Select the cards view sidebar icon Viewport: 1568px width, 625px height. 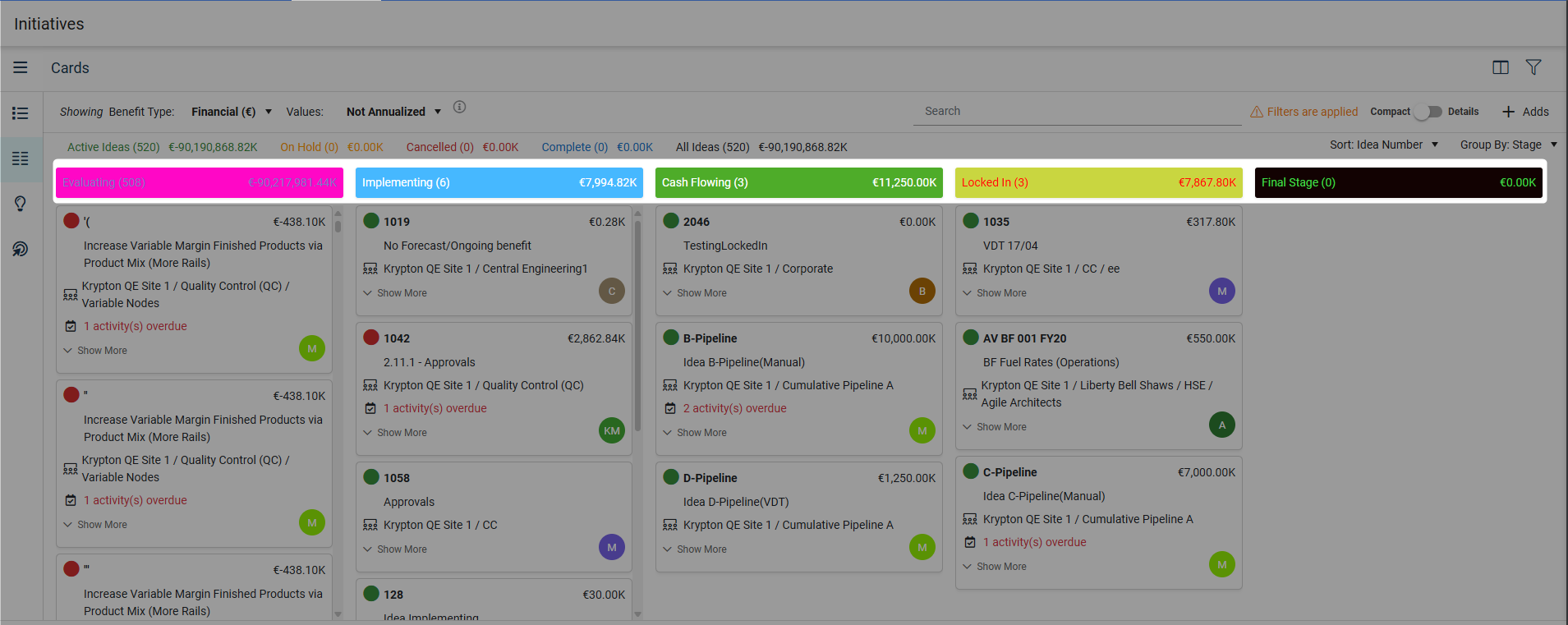(21, 159)
